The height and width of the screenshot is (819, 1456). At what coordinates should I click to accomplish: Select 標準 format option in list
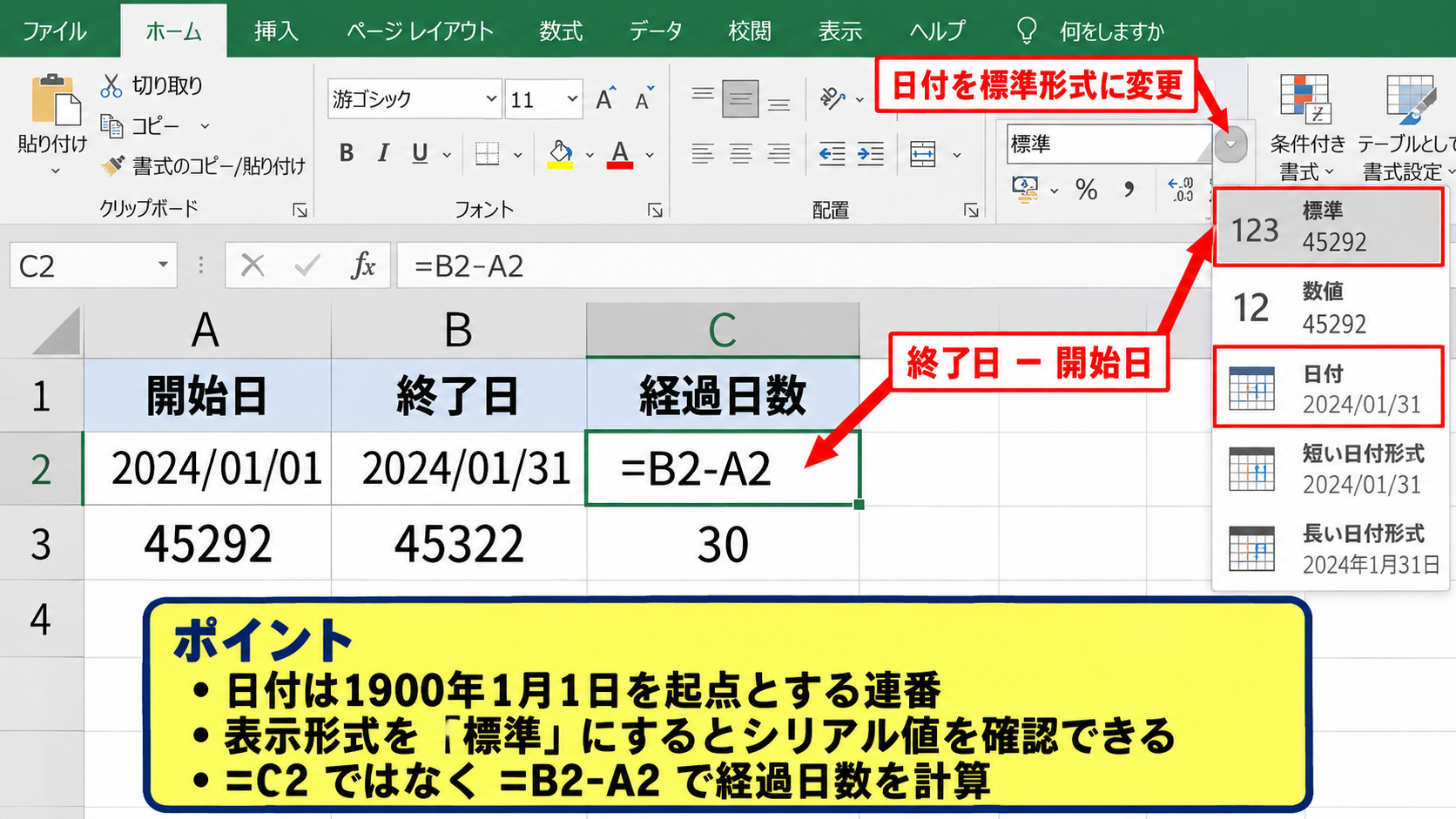point(1329,227)
